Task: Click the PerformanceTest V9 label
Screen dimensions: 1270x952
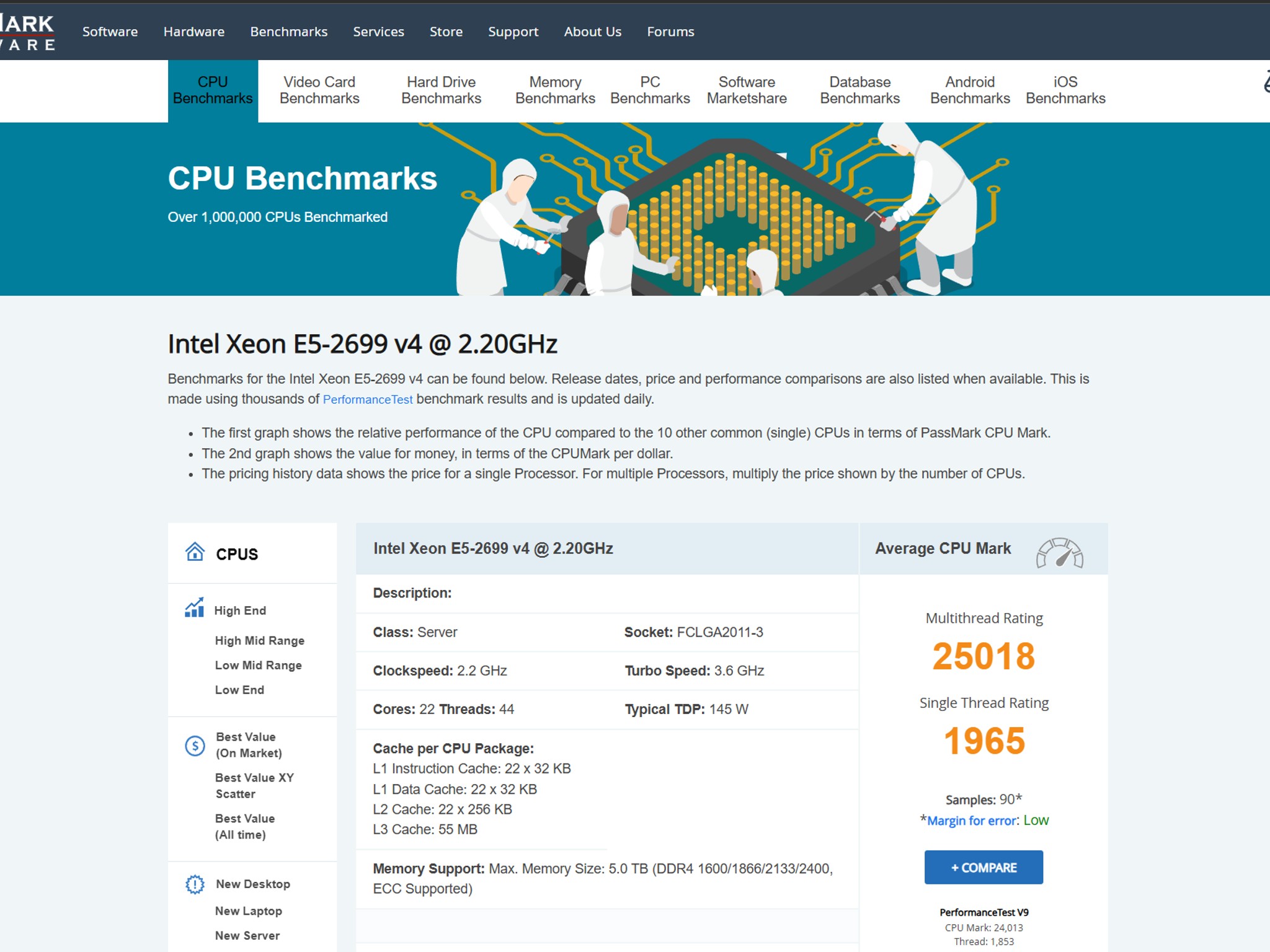Action: [984, 912]
